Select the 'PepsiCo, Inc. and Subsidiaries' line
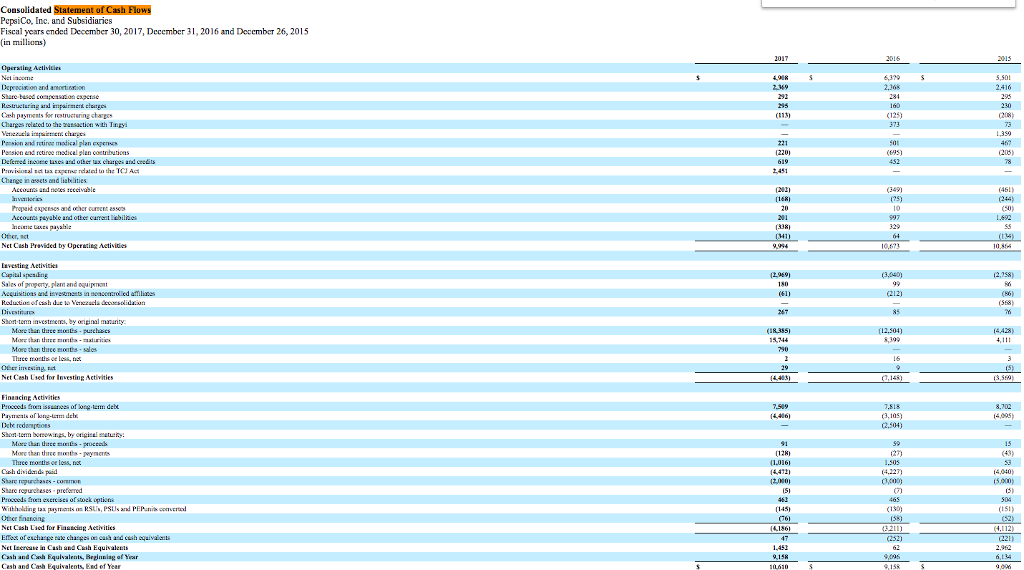The image size is (1024, 570). pyautogui.click(x=56, y=21)
